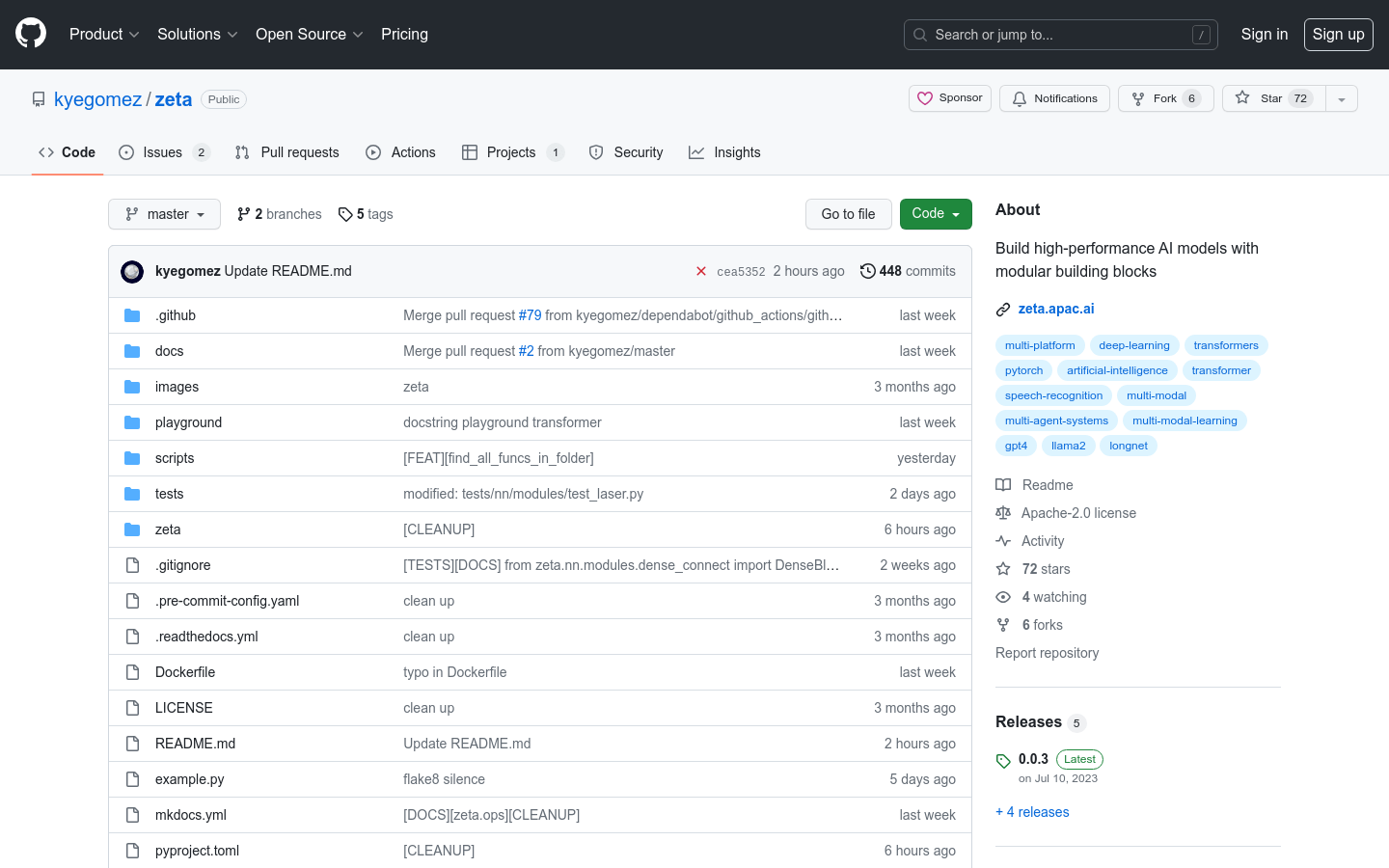Click the slash shortcut icon in the search box

1201,35
